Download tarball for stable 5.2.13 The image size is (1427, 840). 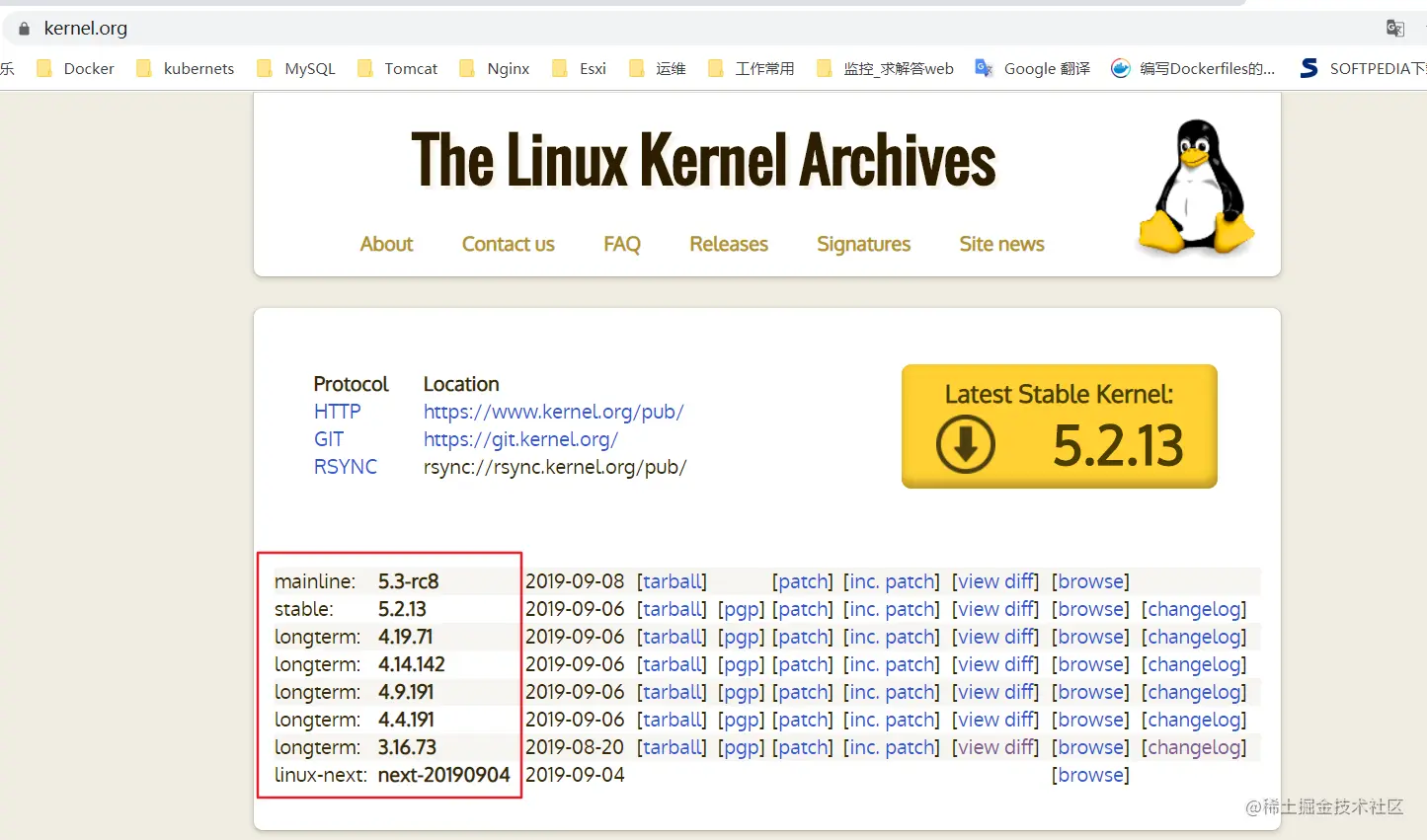coord(672,609)
